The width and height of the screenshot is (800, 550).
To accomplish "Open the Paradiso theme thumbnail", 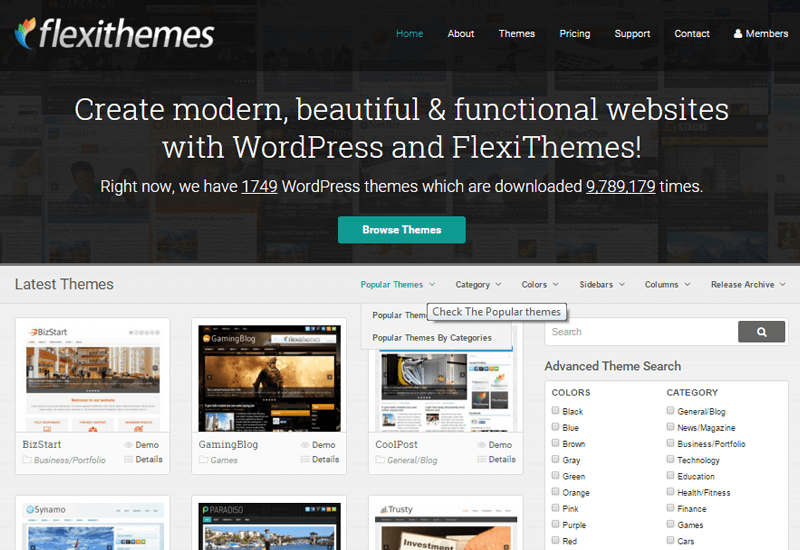I will tap(269, 526).
